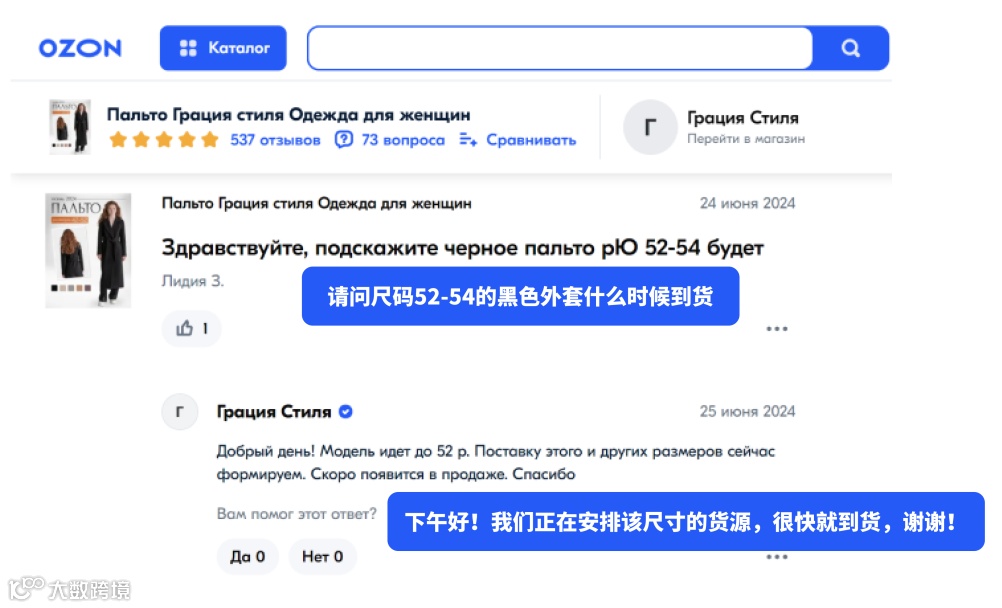Image resolution: width=1002 pixels, height=608 pixels.
Task: Open seller avatar in the answer
Action: point(180,412)
